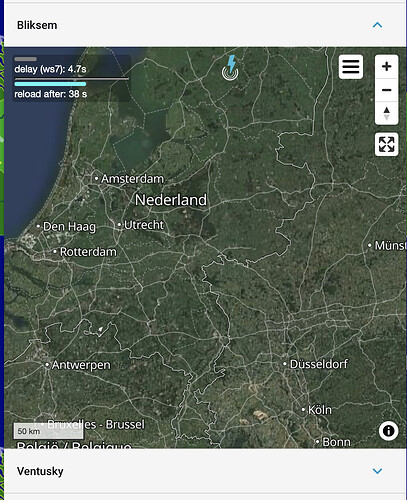Click the Nederland country label

[x=171, y=200]
